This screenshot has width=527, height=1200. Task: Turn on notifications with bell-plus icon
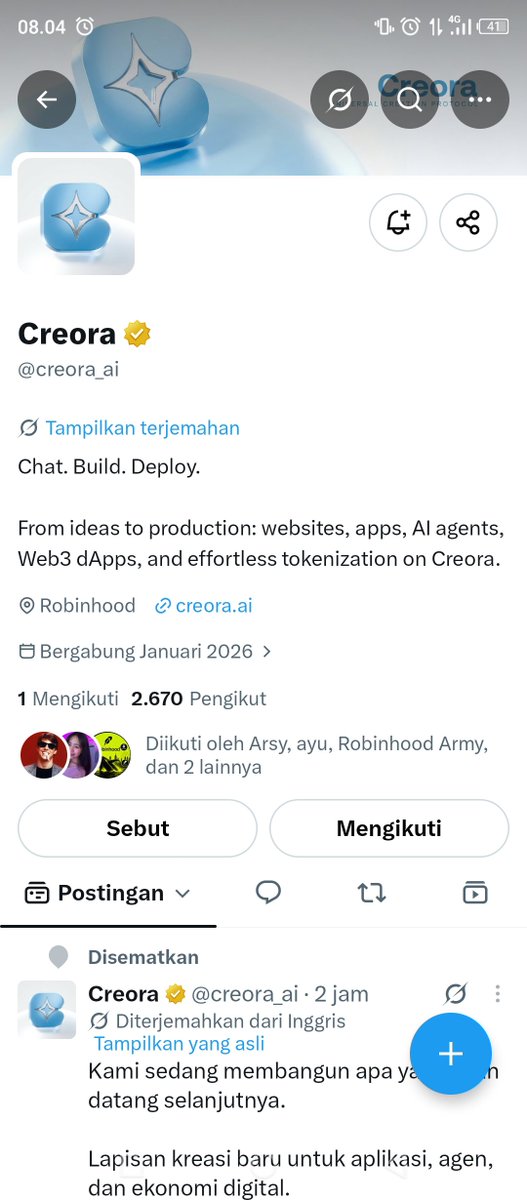tap(398, 222)
